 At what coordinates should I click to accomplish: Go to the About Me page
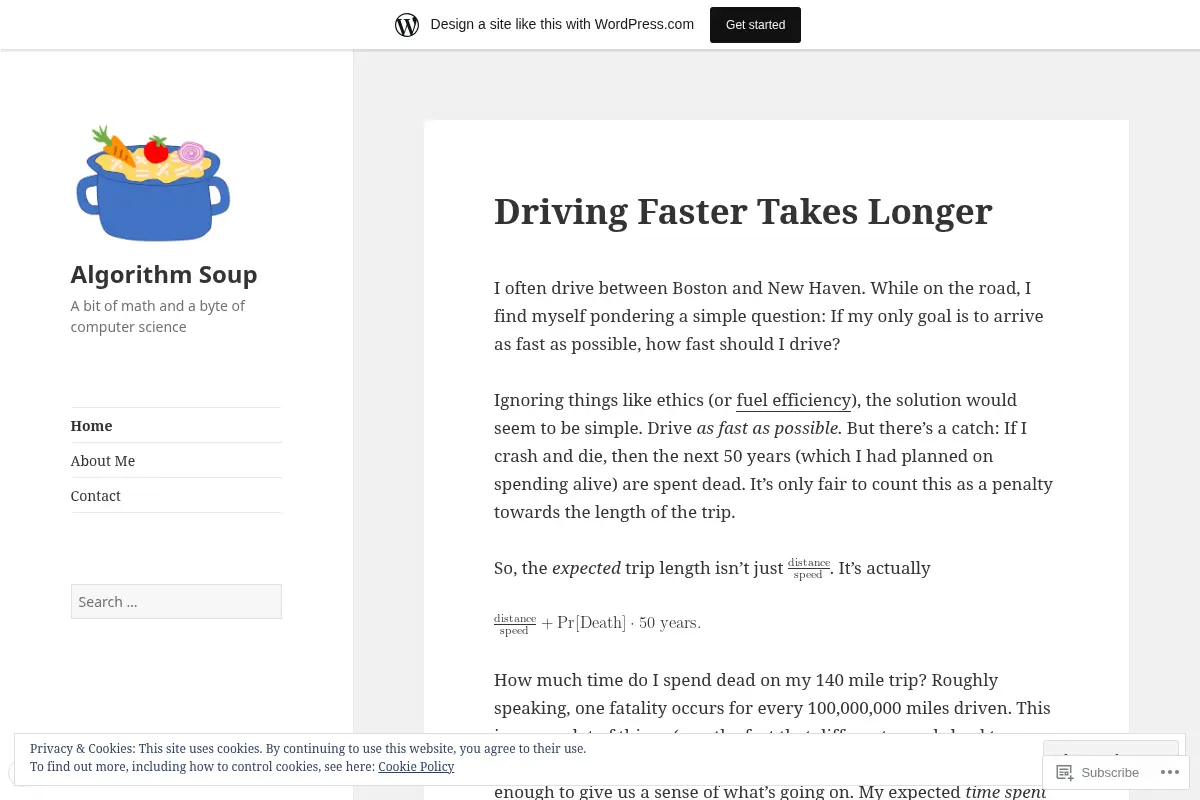coord(102,460)
